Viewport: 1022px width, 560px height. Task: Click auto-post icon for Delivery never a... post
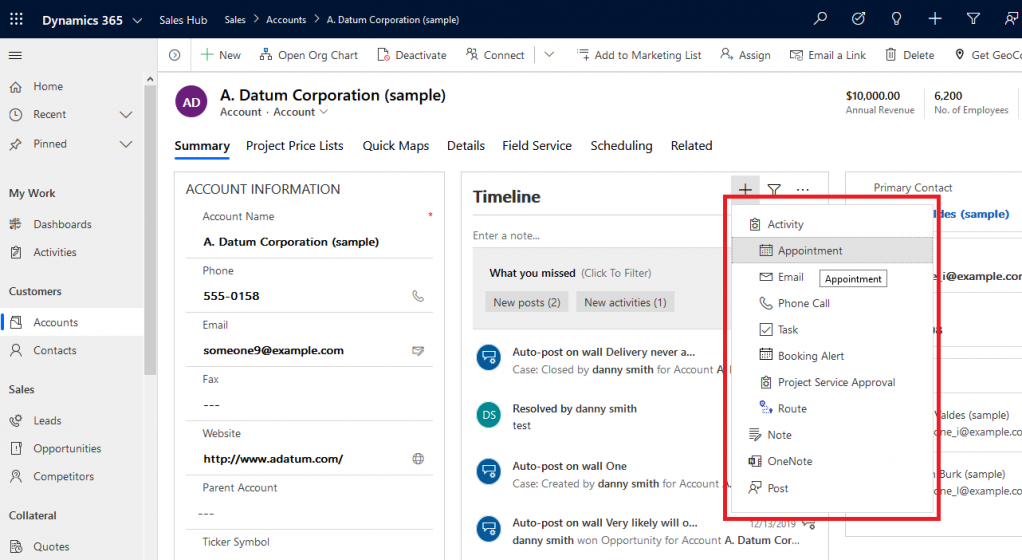pyautogui.click(x=489, y=357)
